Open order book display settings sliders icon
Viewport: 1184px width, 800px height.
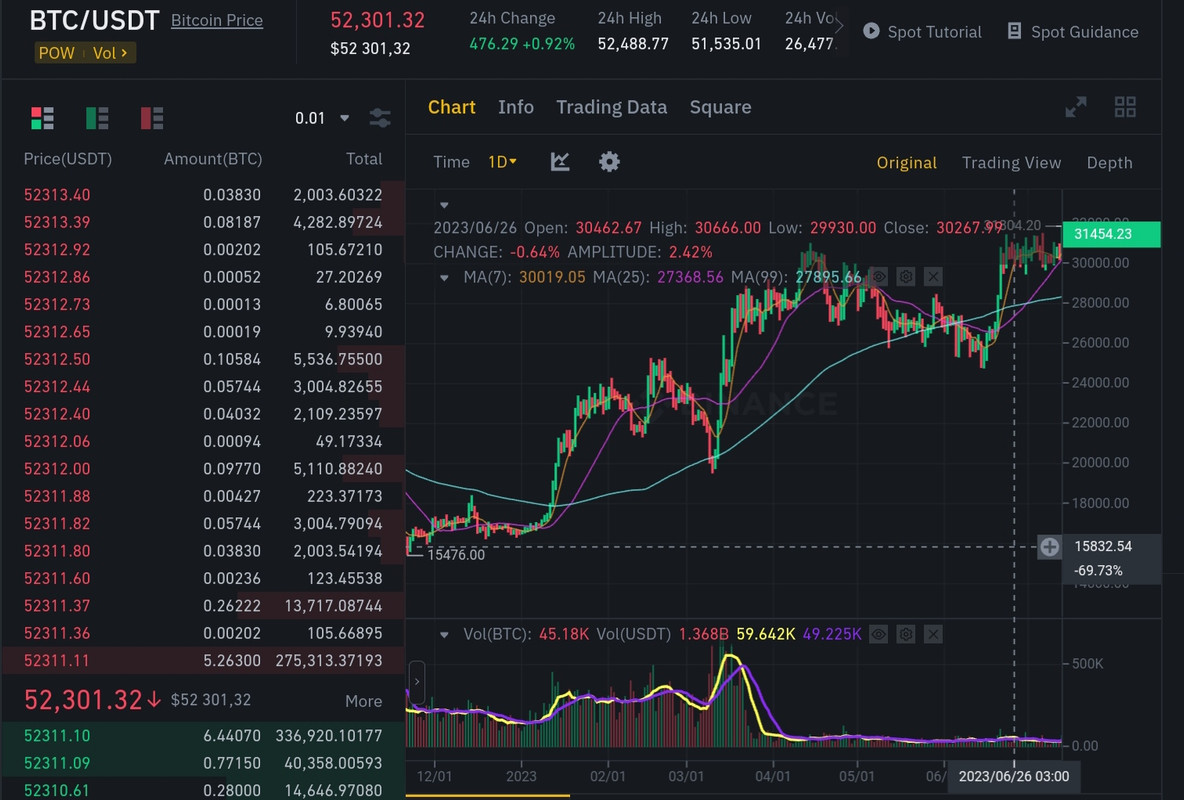click(380, 118)
